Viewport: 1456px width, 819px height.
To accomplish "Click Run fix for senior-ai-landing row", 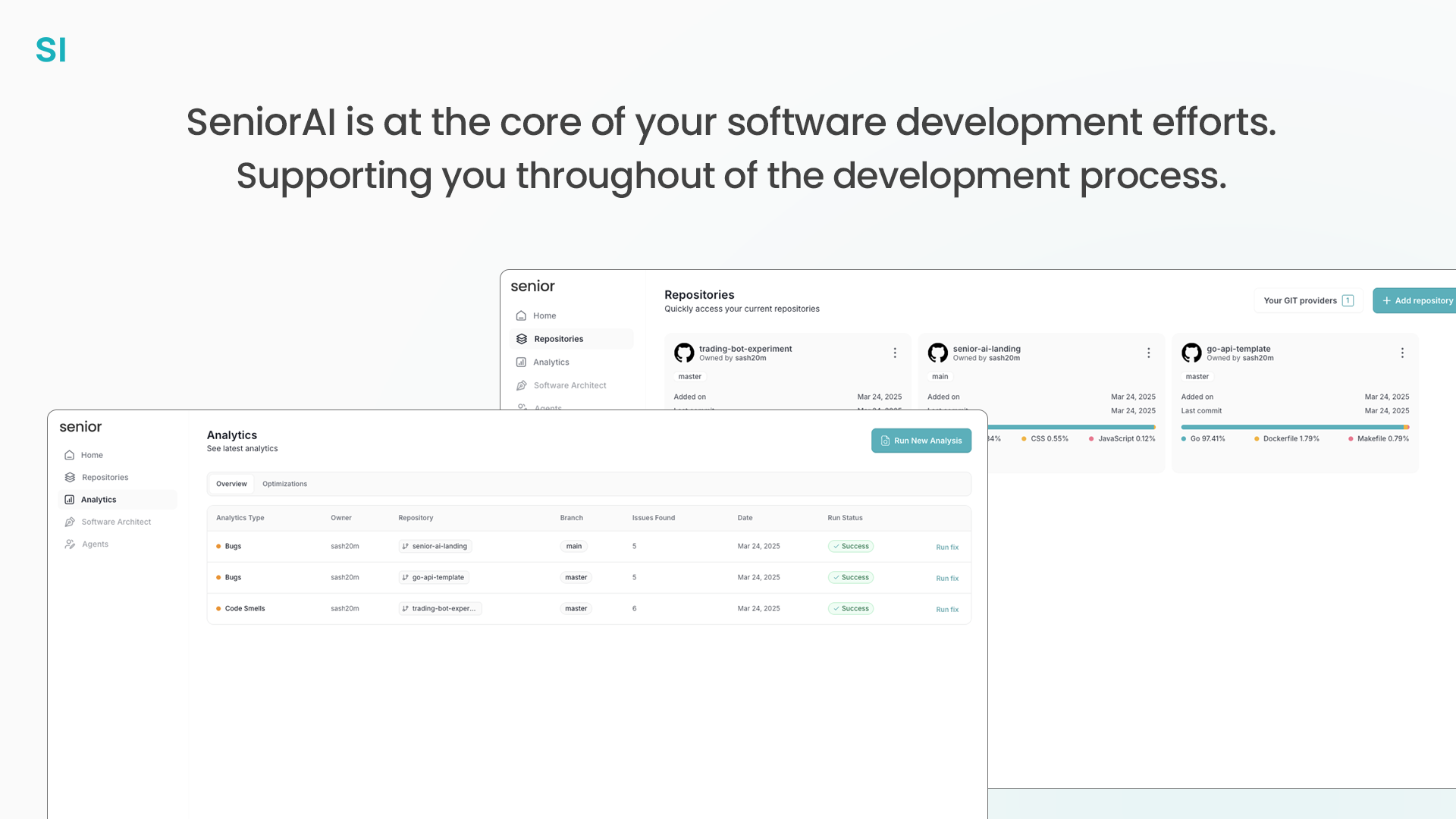I will (x=946, y=548).
